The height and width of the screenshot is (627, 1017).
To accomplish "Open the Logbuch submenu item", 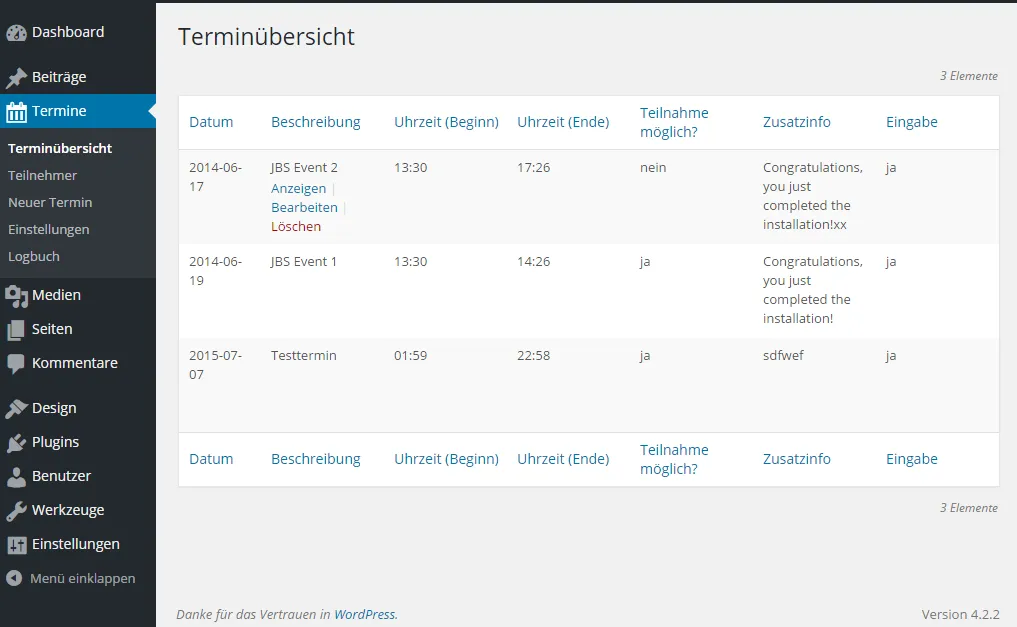I will tap(34, 256).
